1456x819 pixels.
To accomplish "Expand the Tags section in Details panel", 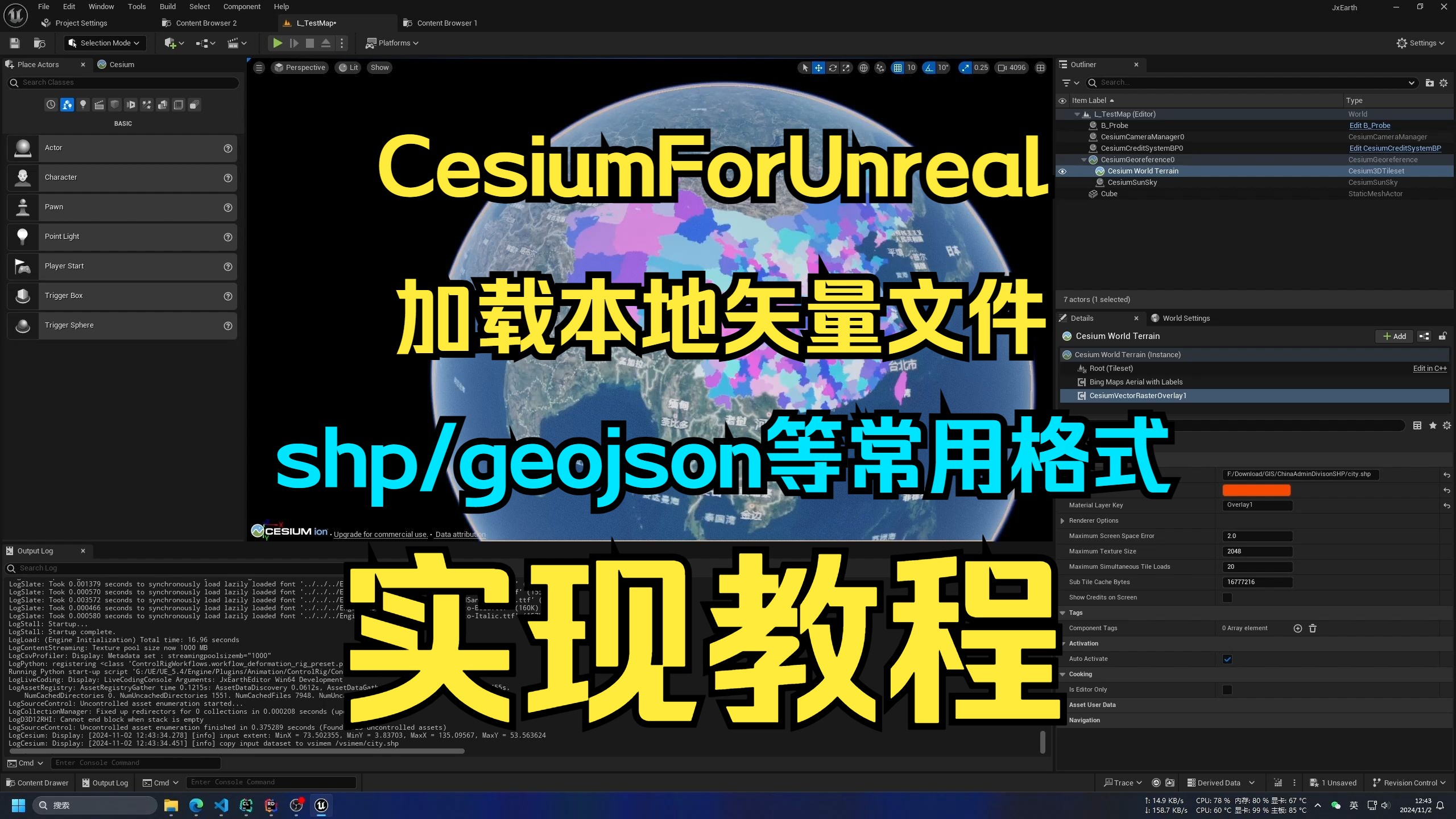I will click(x=1064, y=612).
